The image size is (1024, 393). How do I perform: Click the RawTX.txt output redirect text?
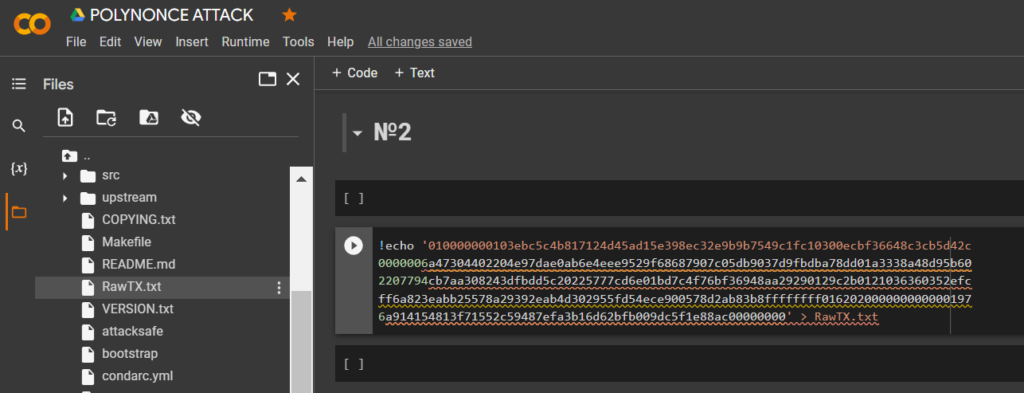(x=846, y=317)
